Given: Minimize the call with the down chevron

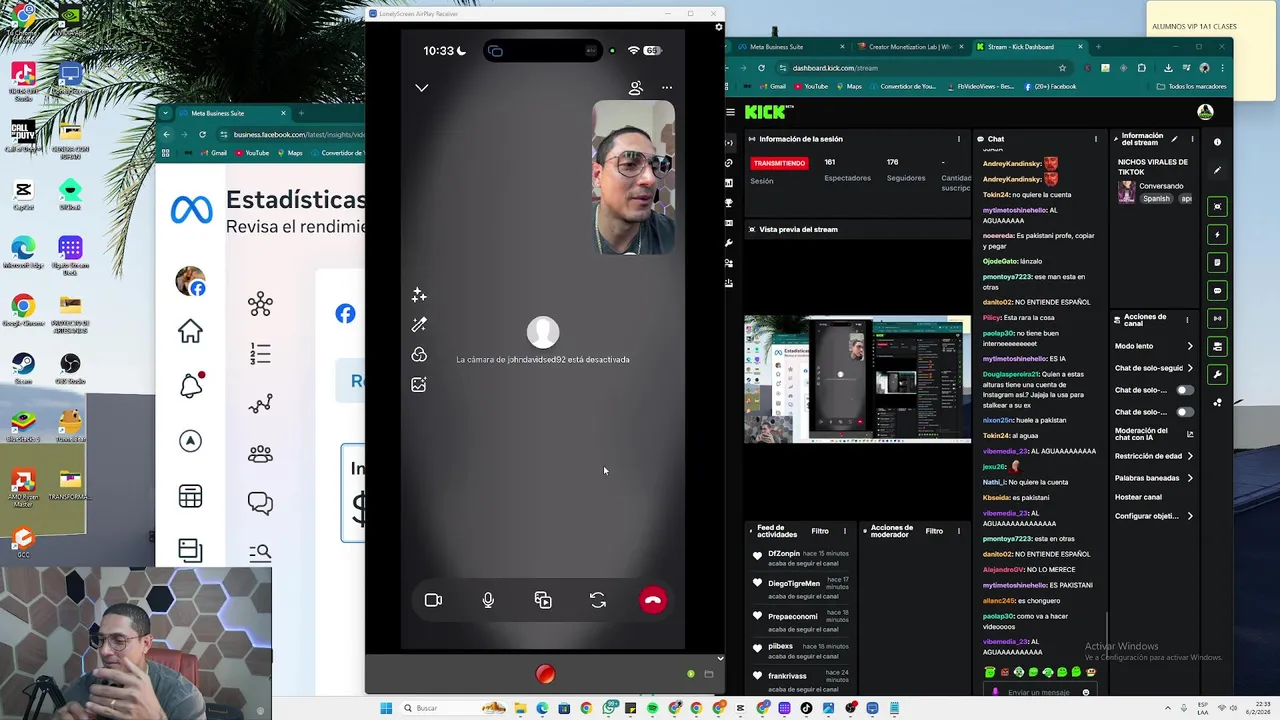Looking at the screenshot, I should (422, 88).
